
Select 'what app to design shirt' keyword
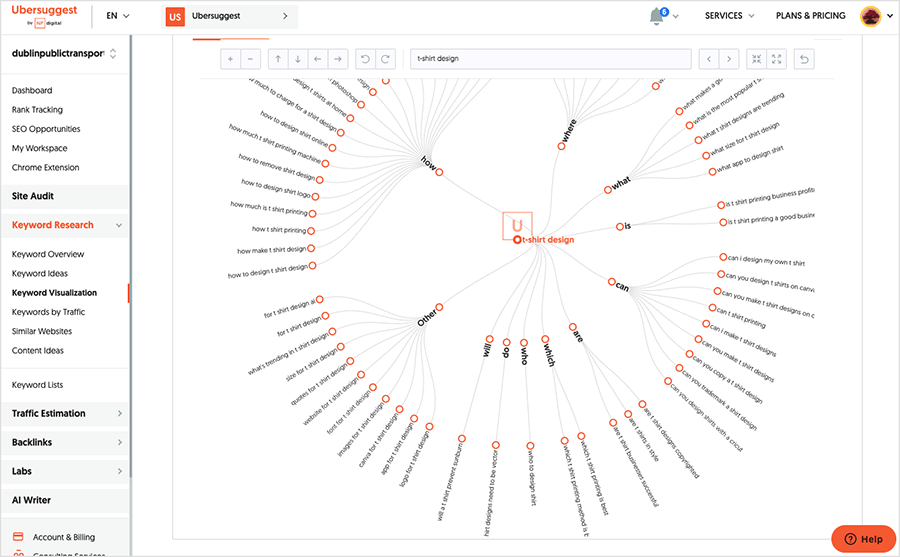748,160
